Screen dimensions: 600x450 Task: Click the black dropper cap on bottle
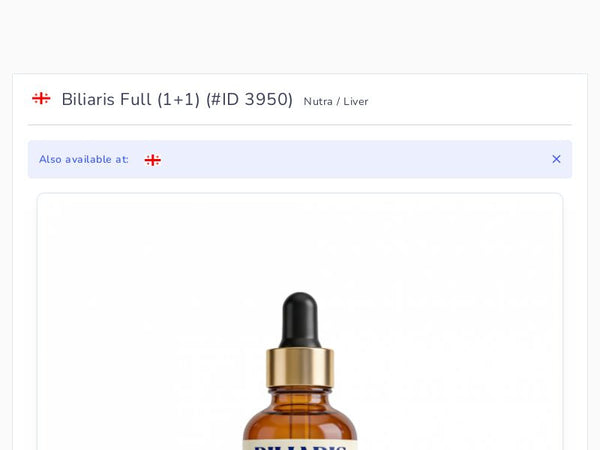coord(300,320)
